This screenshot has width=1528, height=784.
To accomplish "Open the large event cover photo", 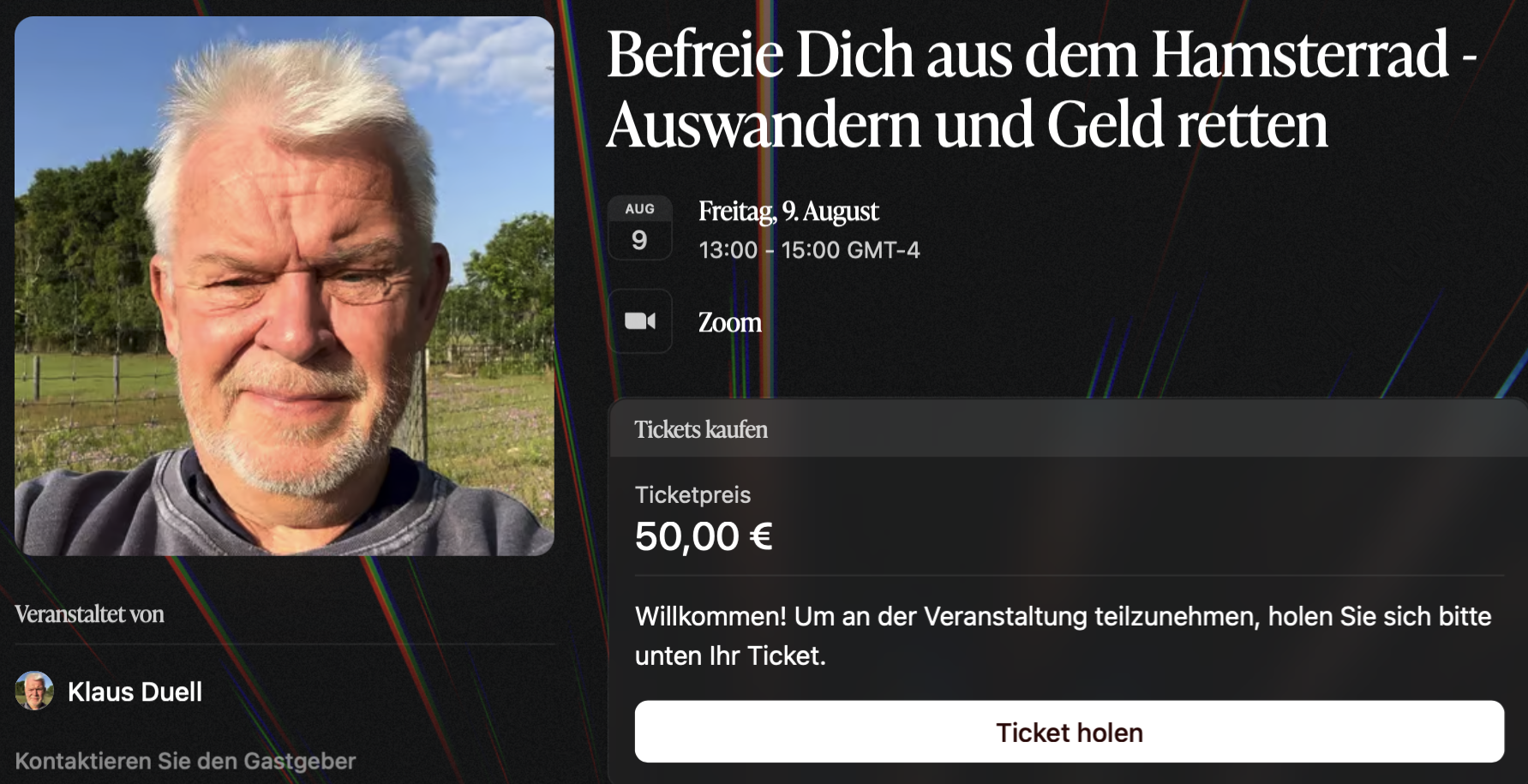I will [285, 286].
